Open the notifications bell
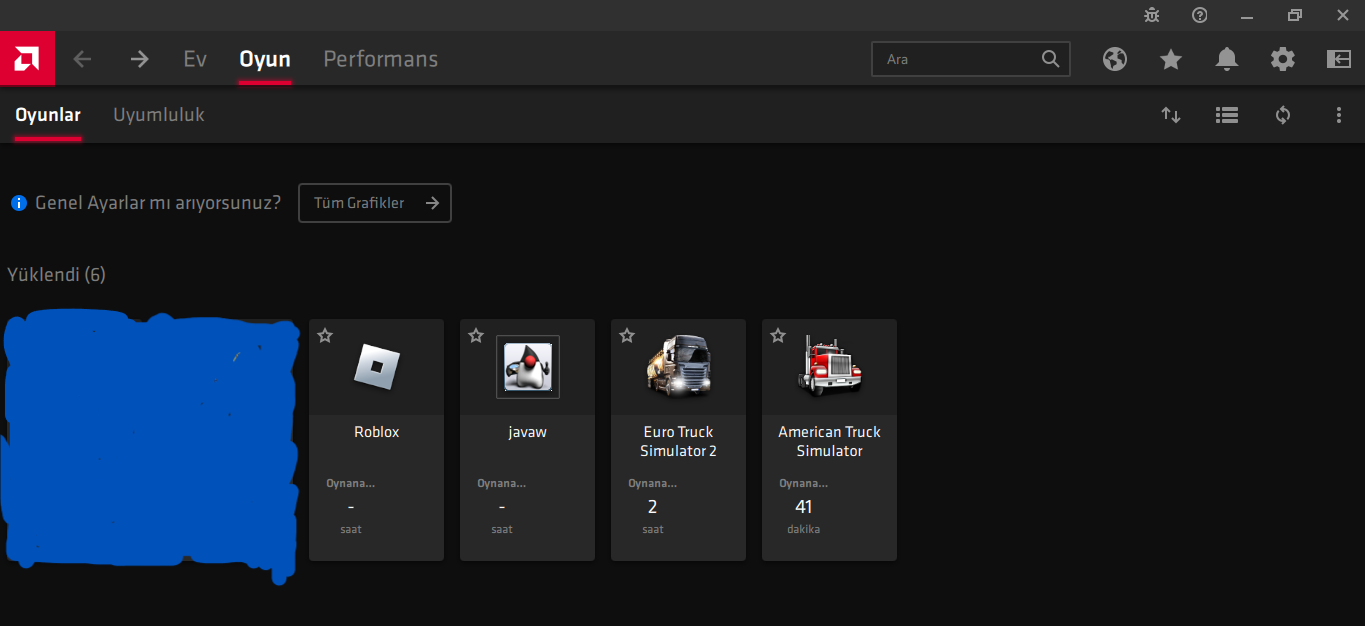The image size is (1365, 626). [1227, 59]
